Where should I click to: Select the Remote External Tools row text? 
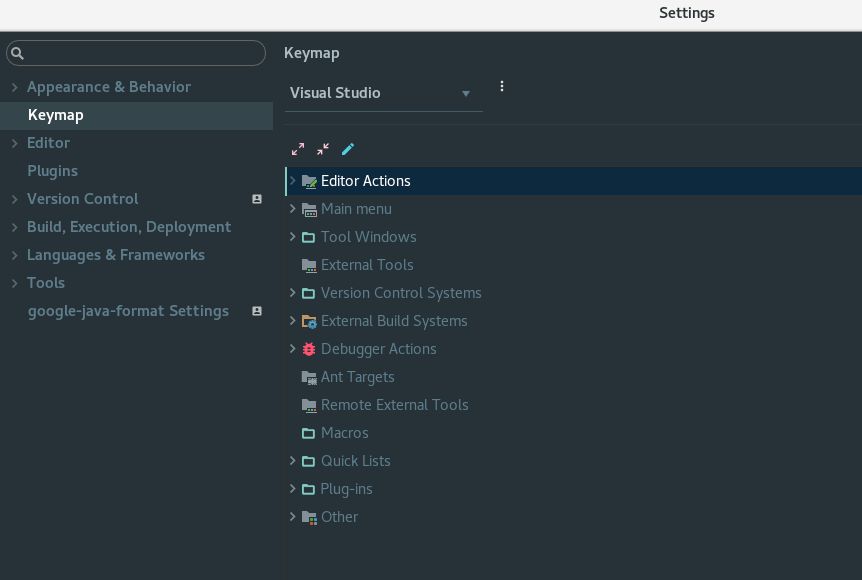point(395,405)
